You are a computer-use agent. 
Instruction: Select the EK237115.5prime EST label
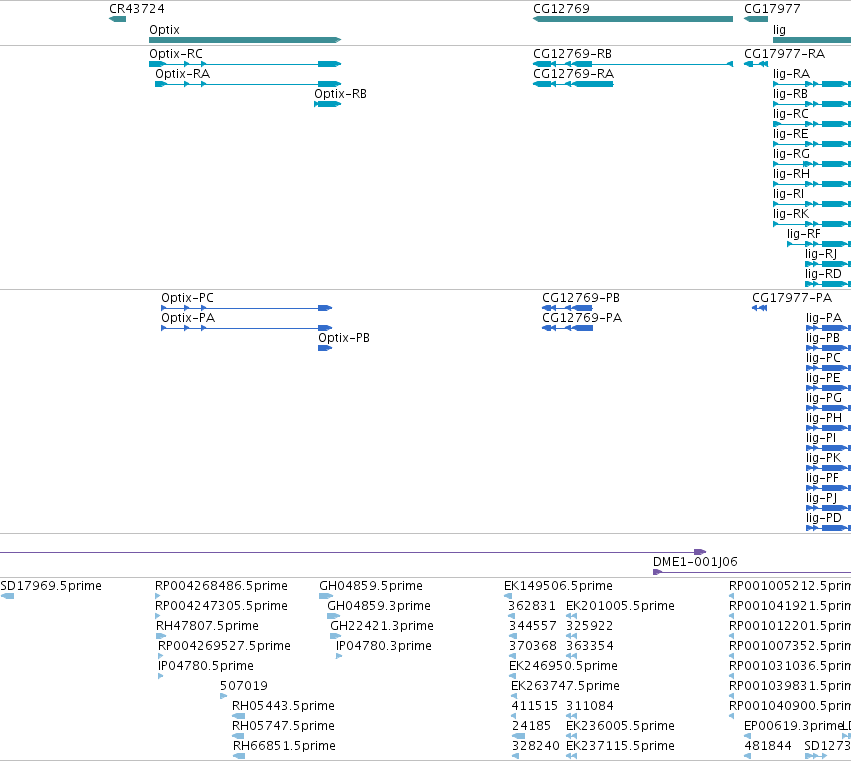[620, 746]
